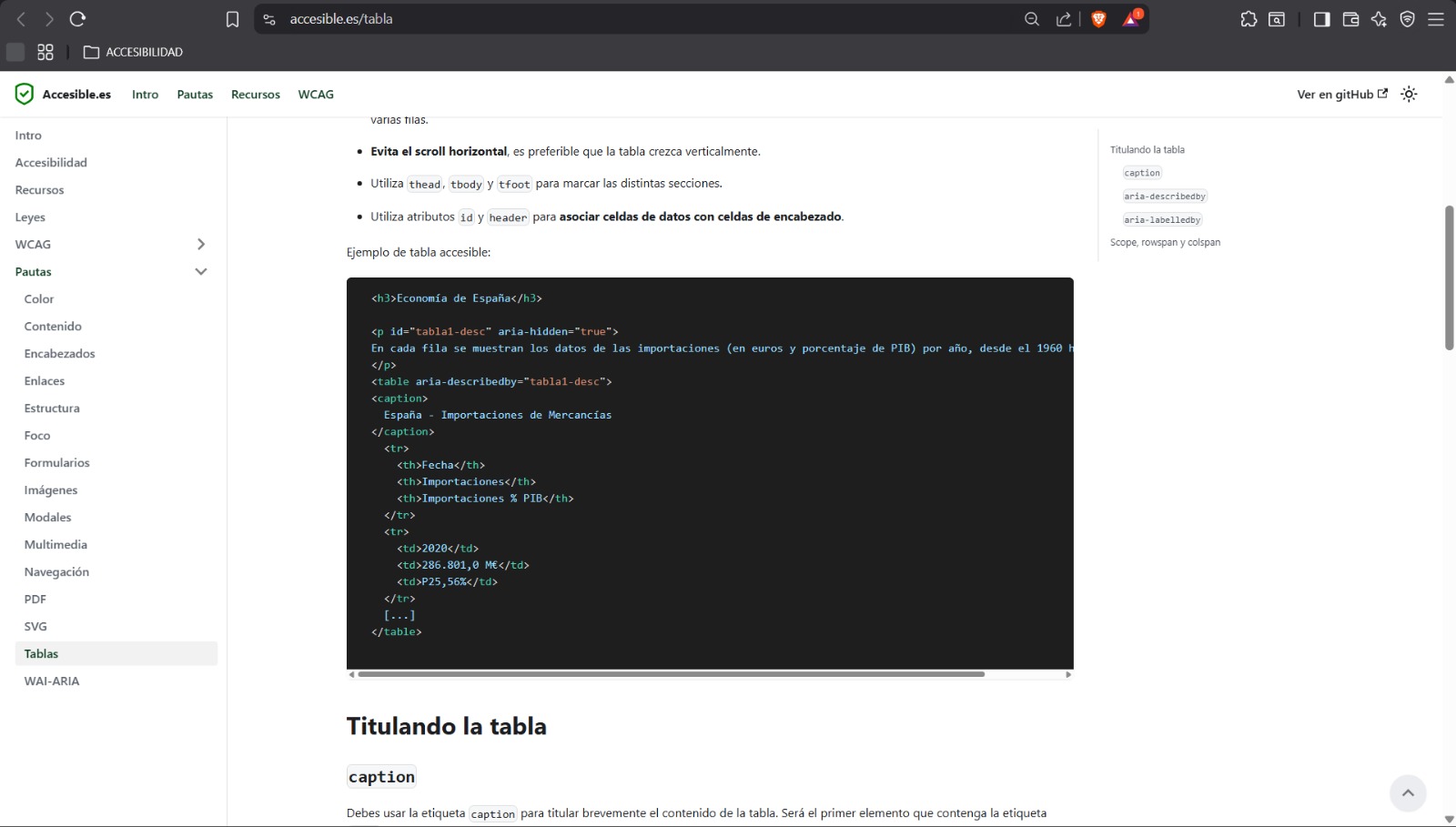This screenshot has height=827, width=1456.
Task: Open the browser extensions puzzle icon
Action: 1249,19
